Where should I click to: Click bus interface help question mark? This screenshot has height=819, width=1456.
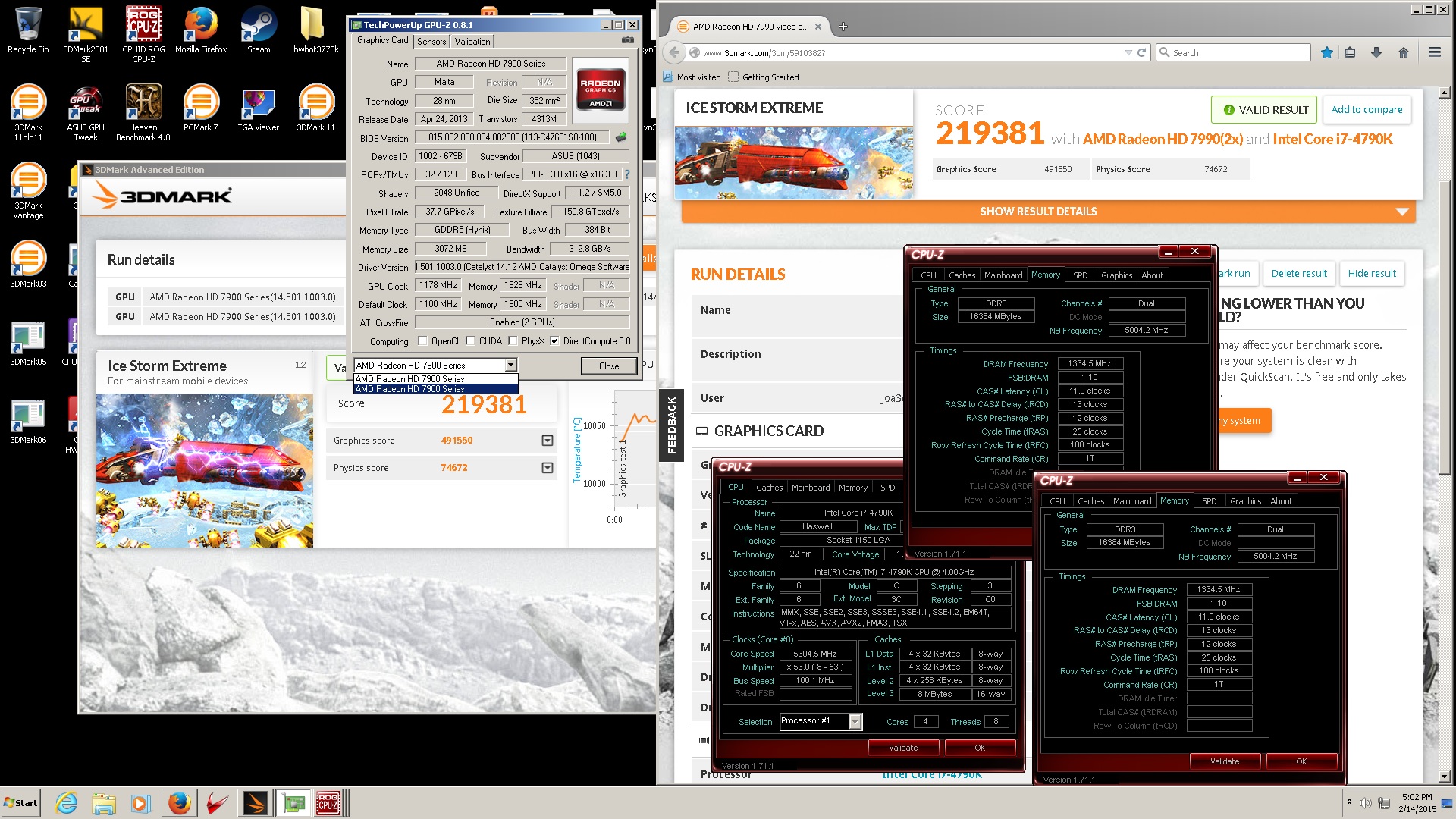point(627,174)
